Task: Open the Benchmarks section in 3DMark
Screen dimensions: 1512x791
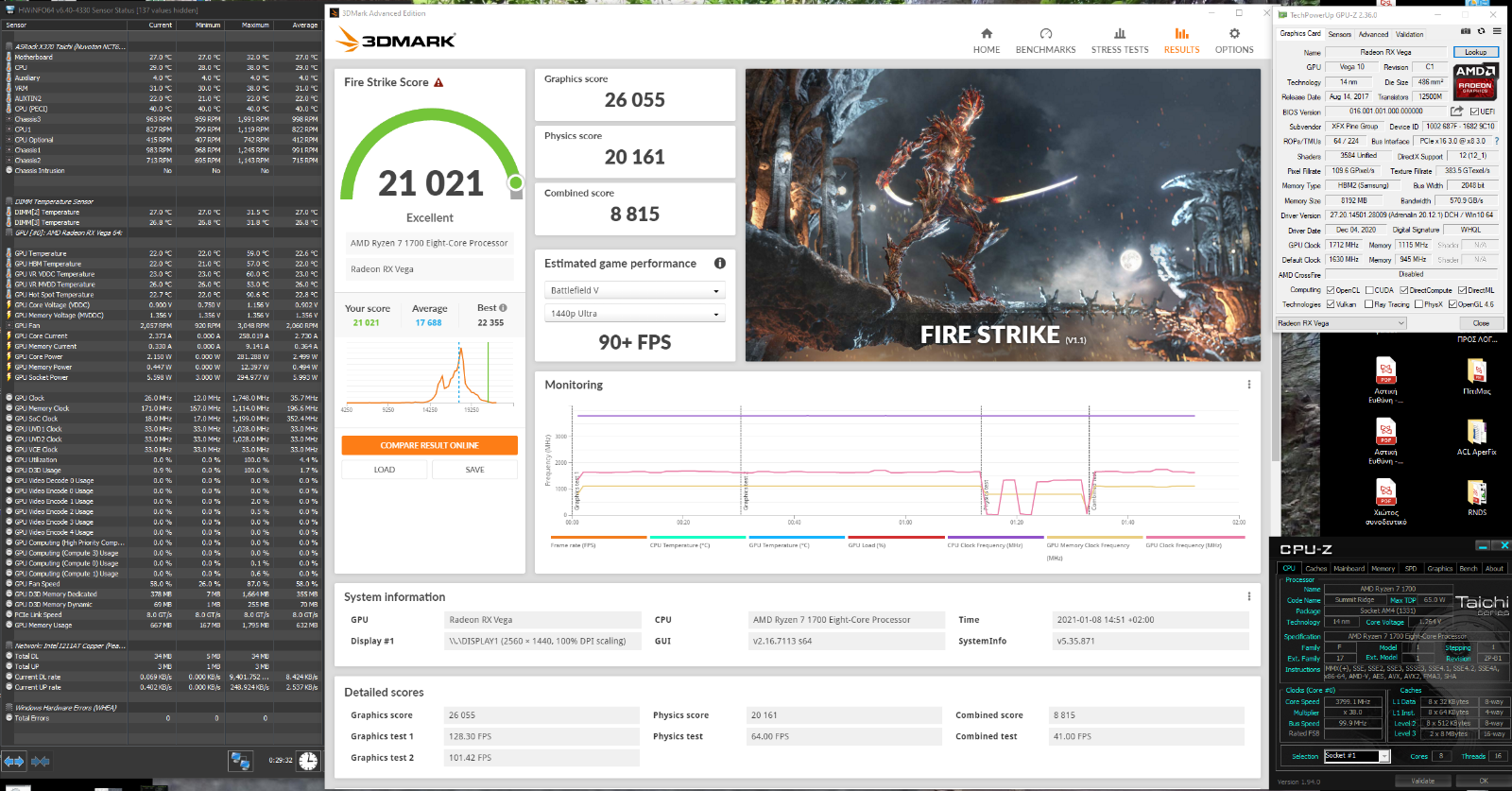Action: 1045,42
